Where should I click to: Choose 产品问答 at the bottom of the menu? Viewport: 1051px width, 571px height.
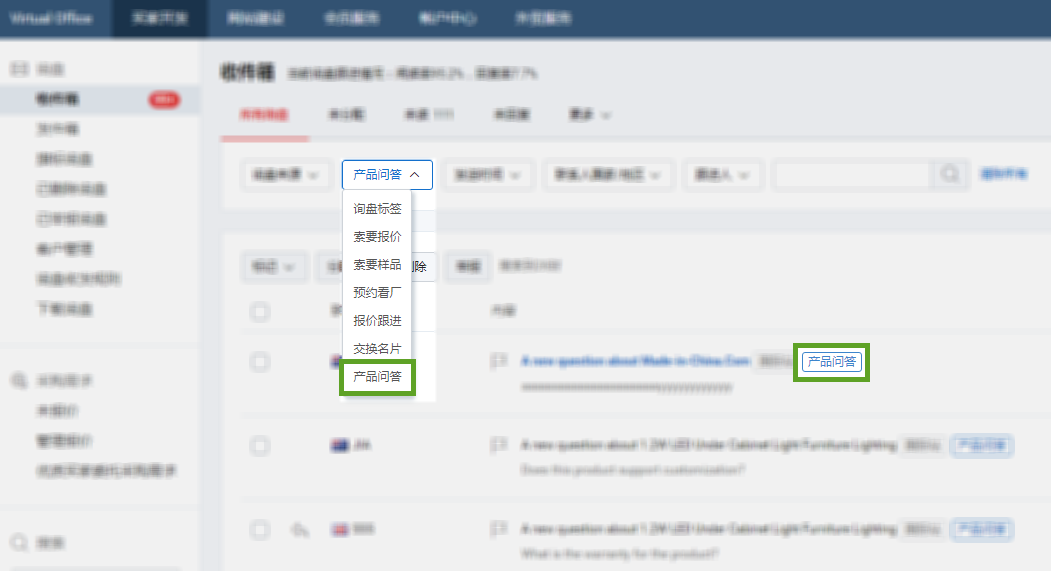377,377
